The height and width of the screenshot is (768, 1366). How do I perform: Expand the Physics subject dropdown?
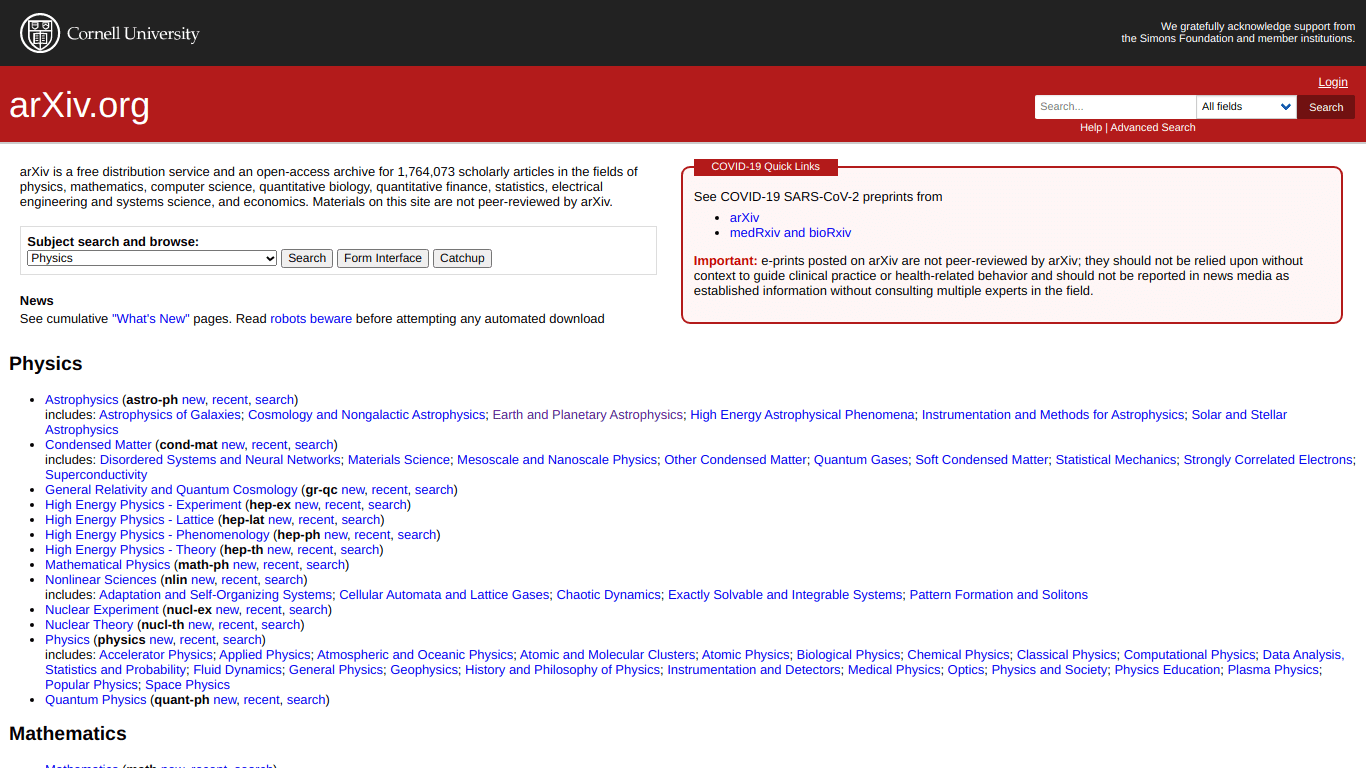point(152,258)
